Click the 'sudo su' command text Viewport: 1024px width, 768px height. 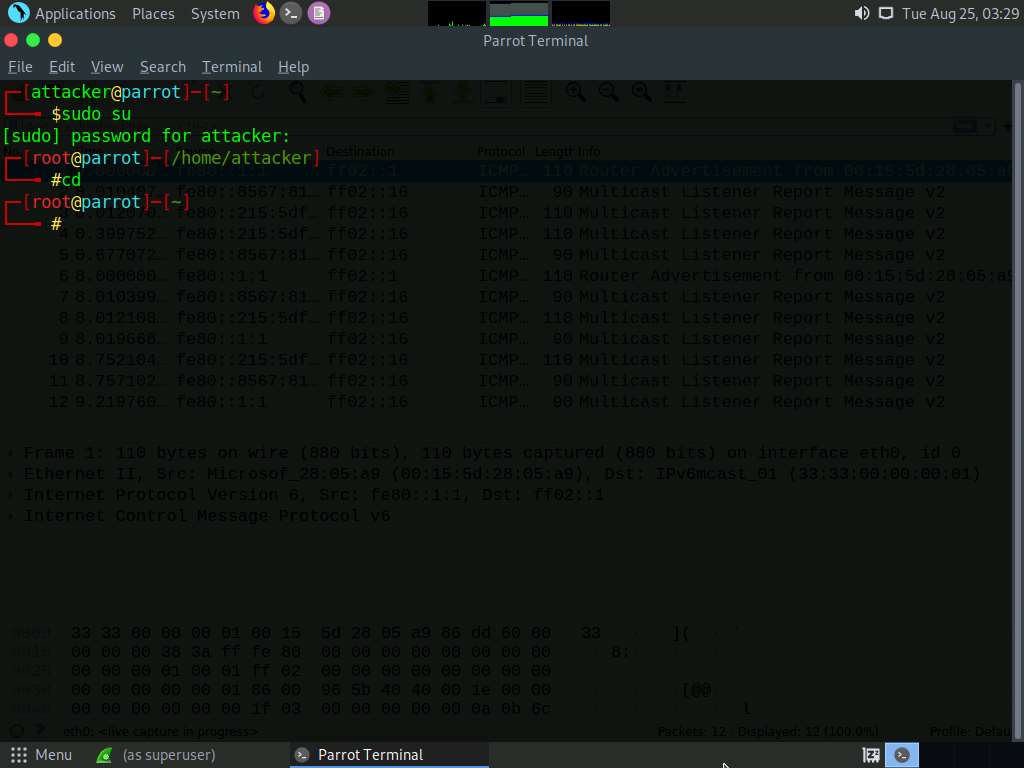click(x=97, y=114)
